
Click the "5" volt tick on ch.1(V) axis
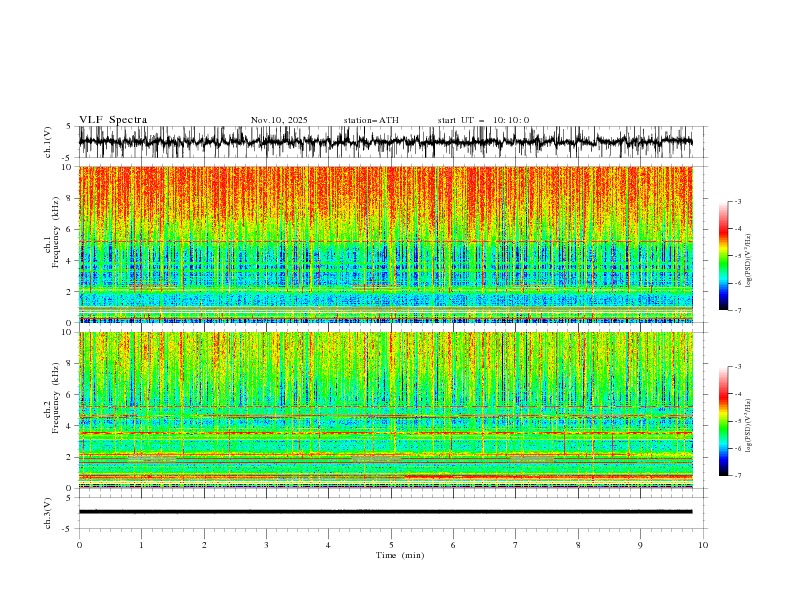(x=68, y=127)
